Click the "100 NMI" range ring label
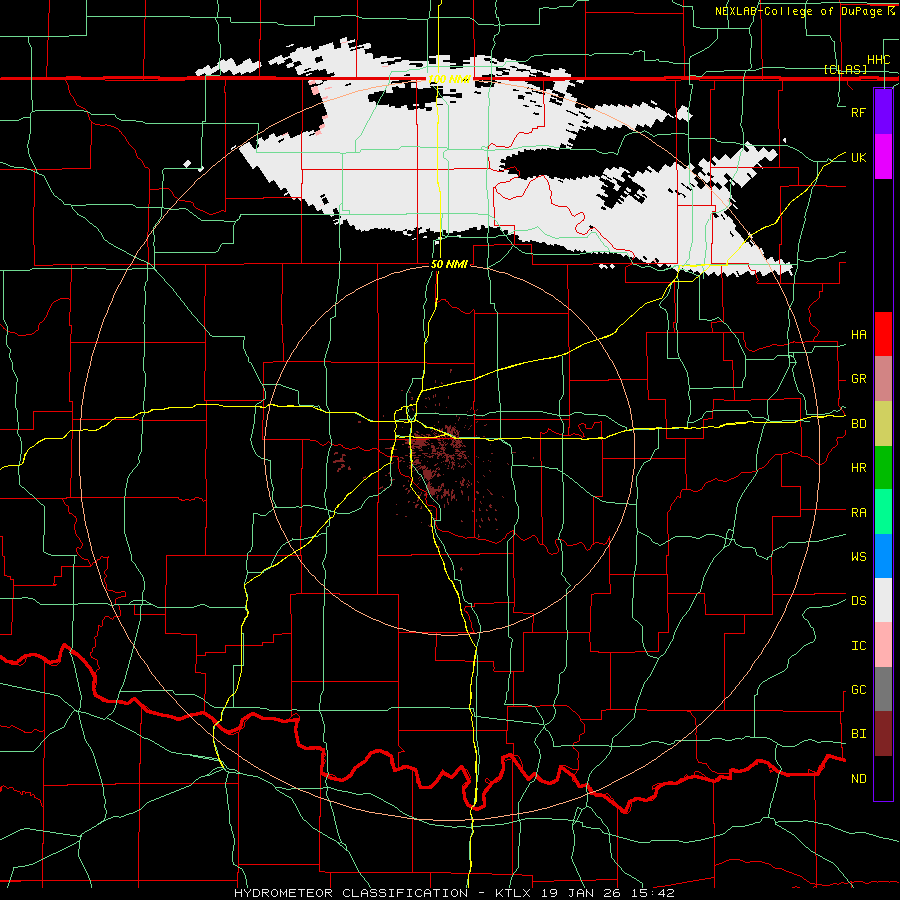Image resolution: width=900 pixels, height=900 pixels. pyautogui.click(x=449, y=79)
